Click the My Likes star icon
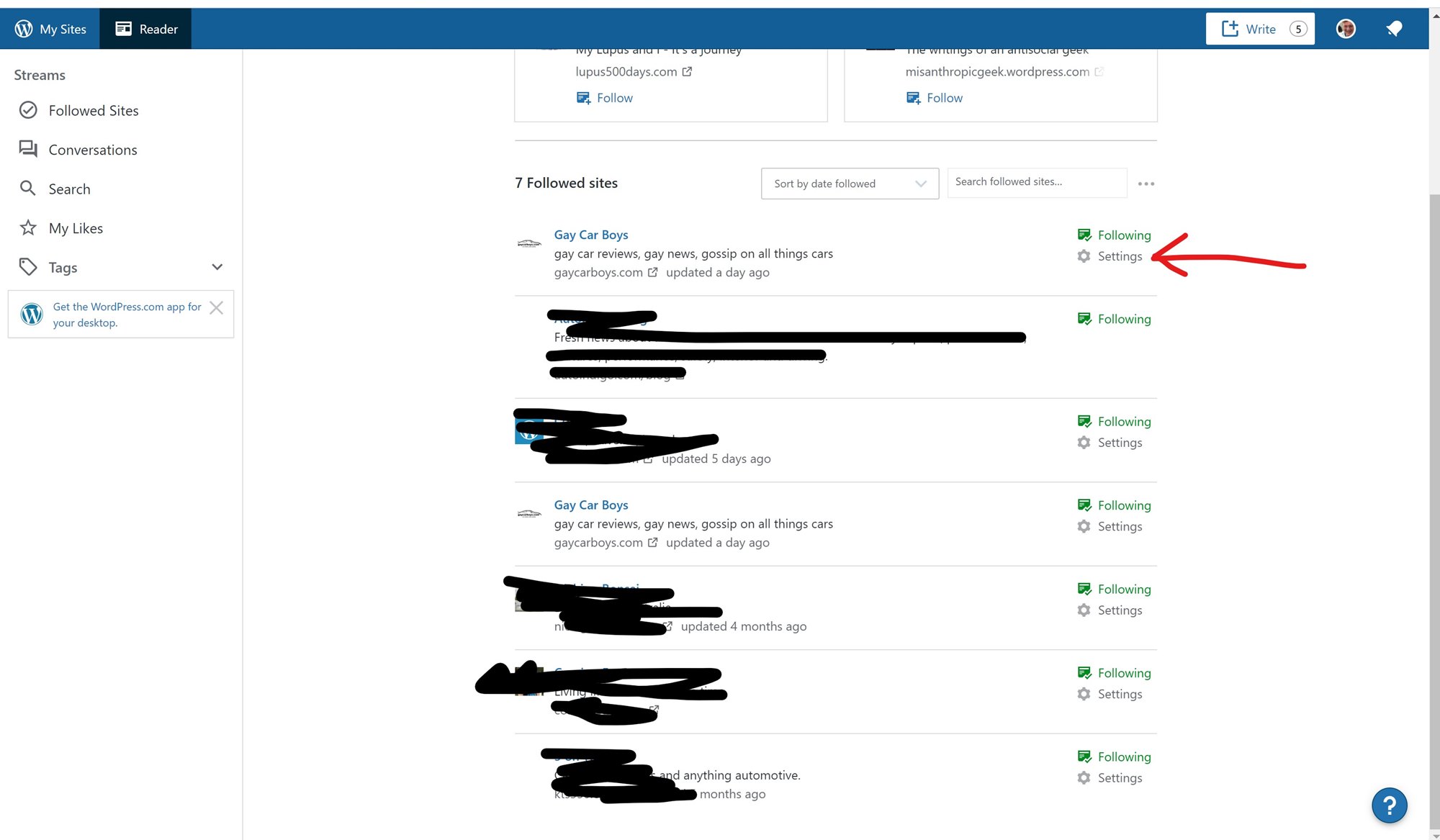Image resolution: width=1440 pixels, height=840 pixels. (28, 228)
